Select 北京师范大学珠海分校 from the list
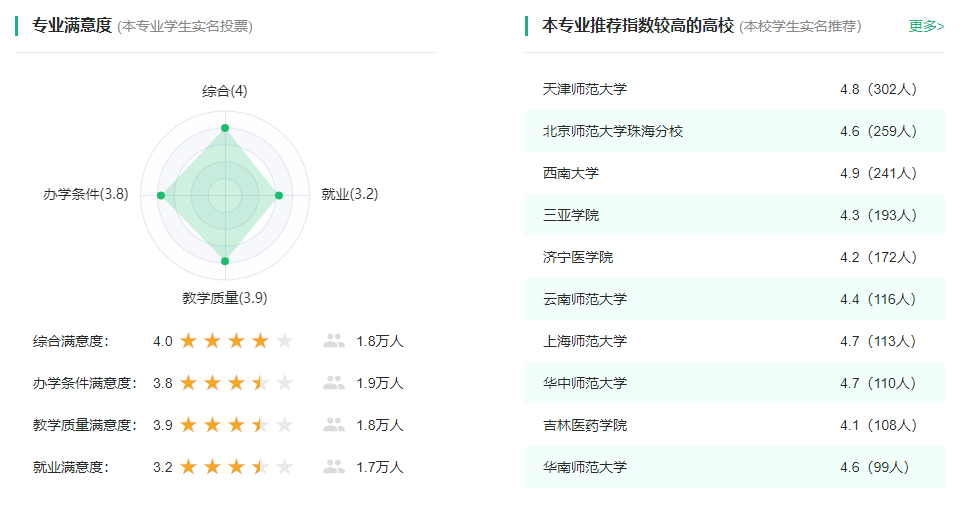 [613, 131]
